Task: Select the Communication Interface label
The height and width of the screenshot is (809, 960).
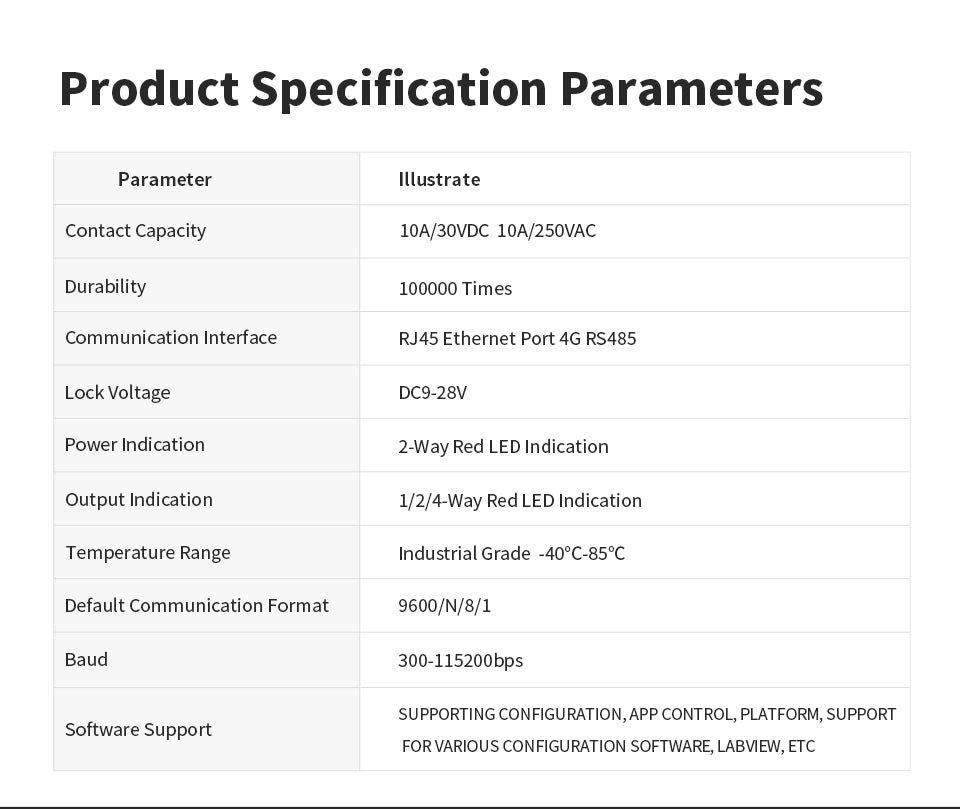Action: 171,337
